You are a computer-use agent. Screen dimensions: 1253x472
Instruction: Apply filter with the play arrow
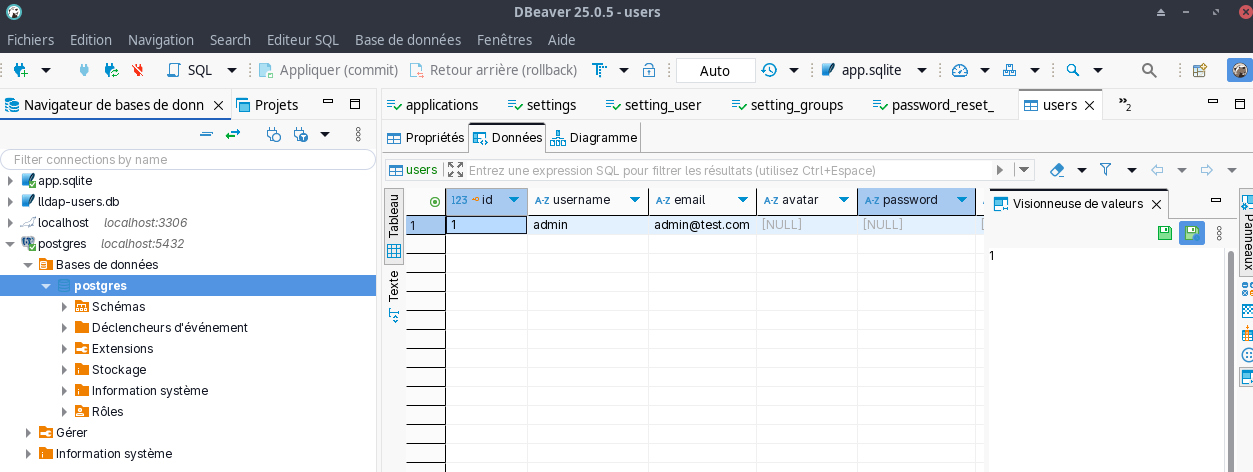point(1000,170)
